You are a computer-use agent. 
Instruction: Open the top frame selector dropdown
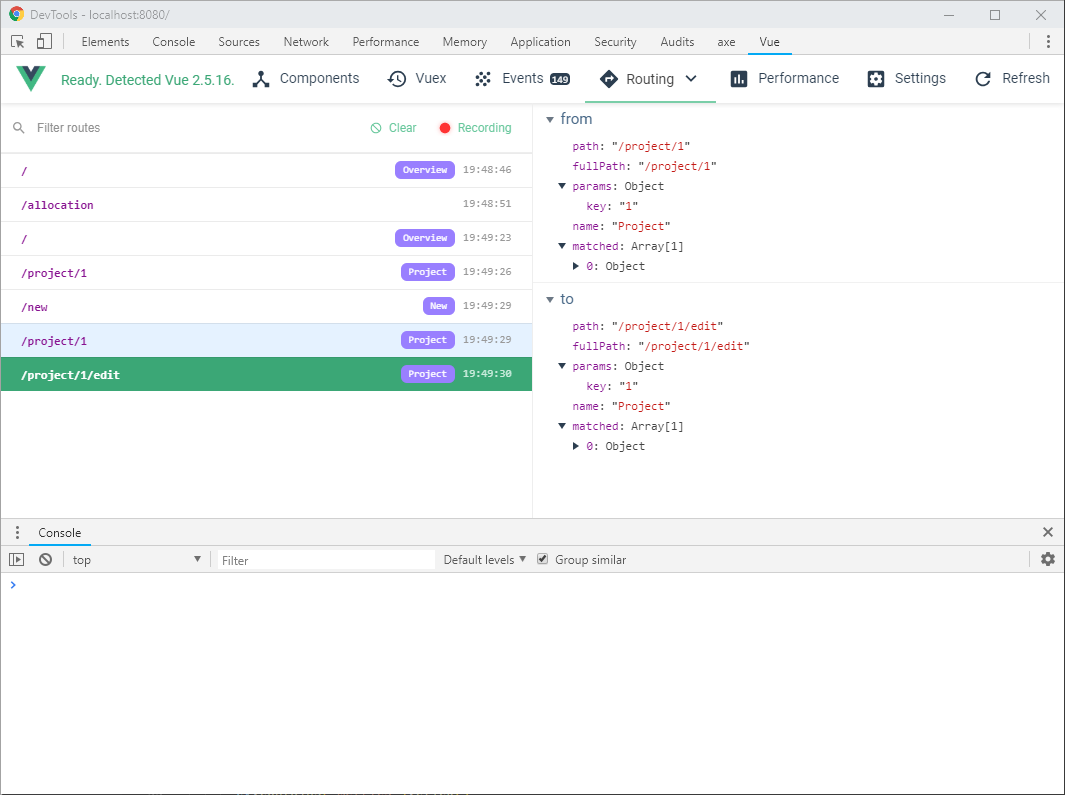137,559
